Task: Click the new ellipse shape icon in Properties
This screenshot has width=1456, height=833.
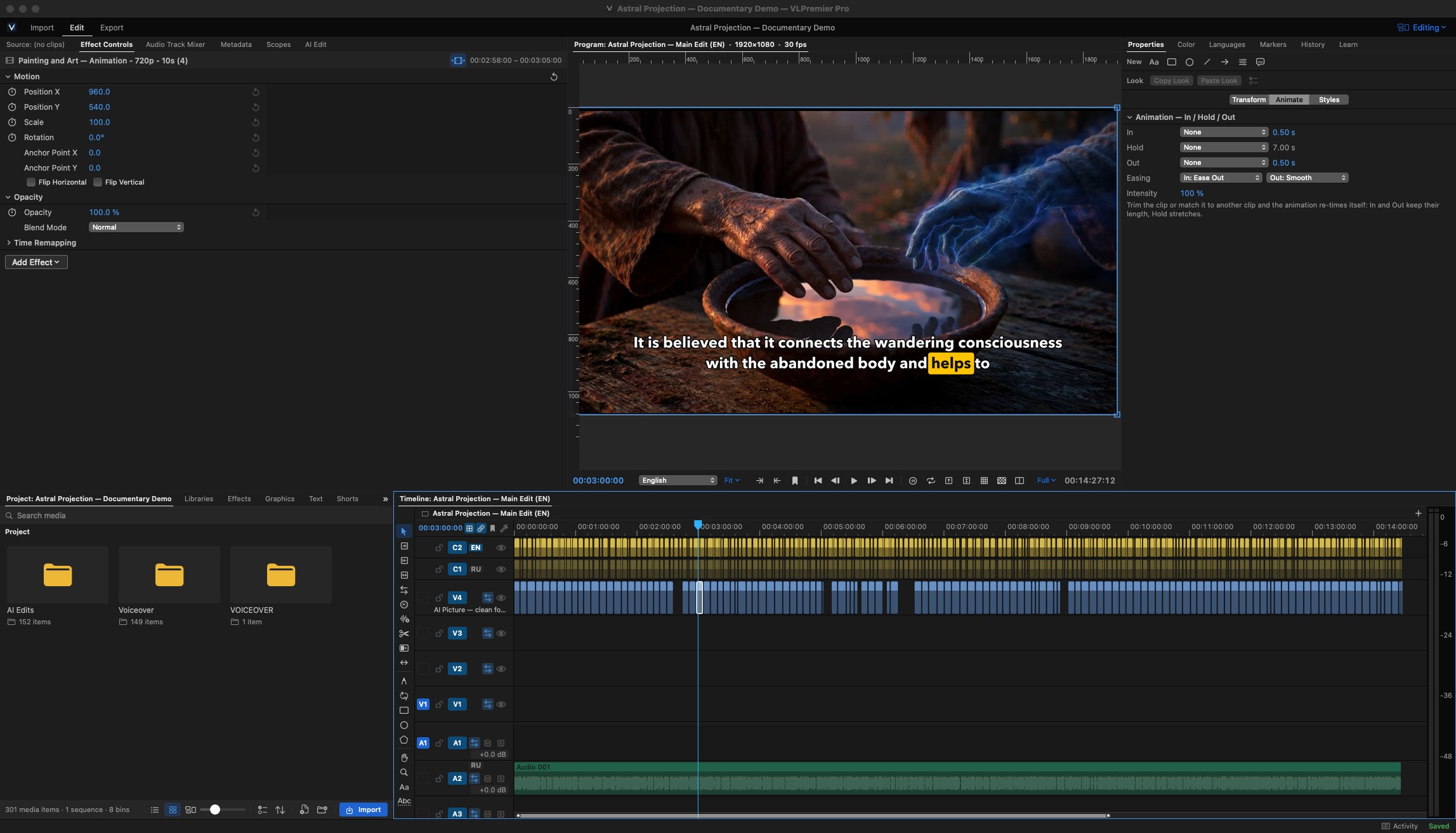Action: tap(1190, 62)
